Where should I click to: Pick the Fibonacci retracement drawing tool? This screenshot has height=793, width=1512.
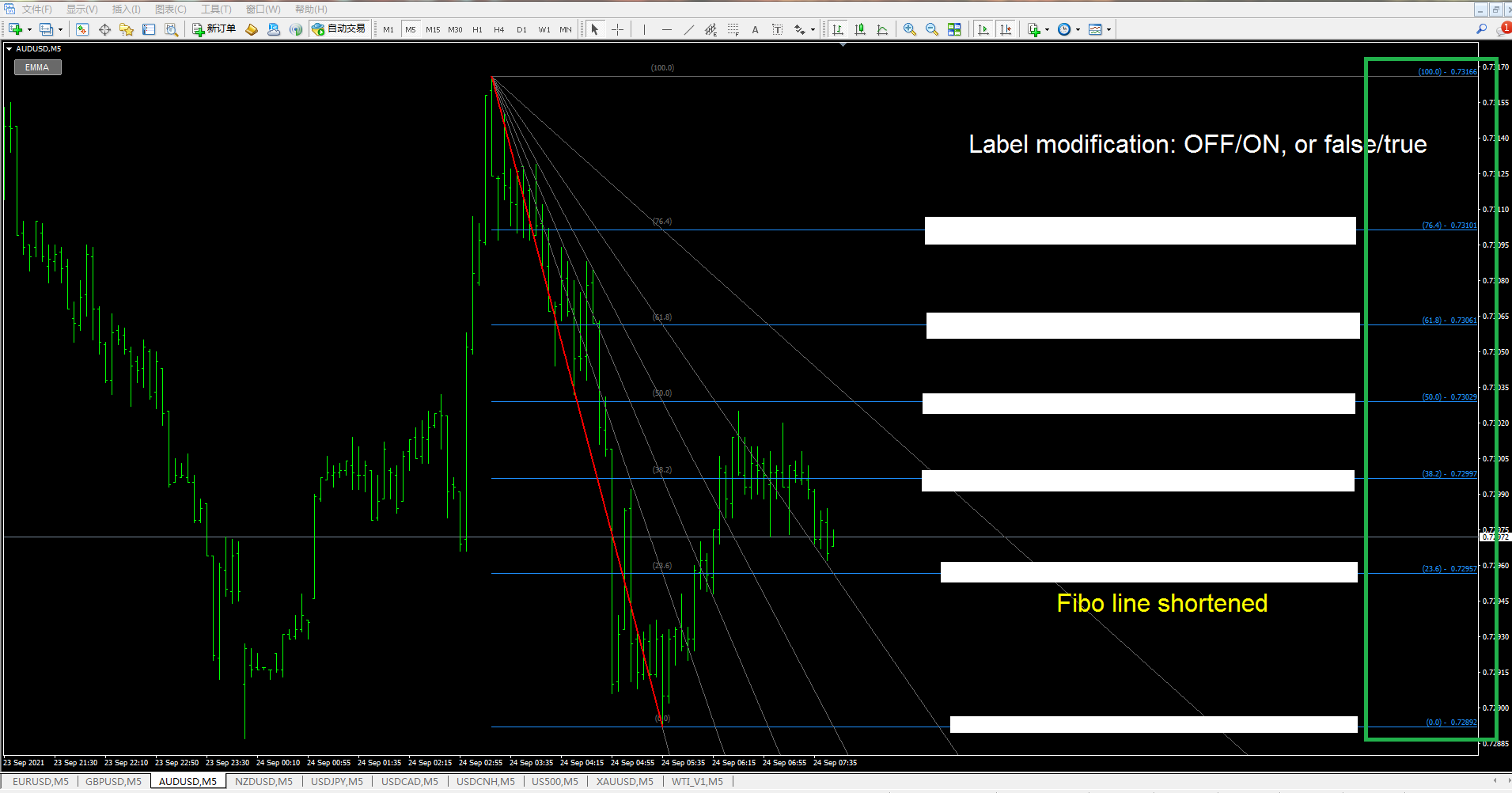pos(733,29)
